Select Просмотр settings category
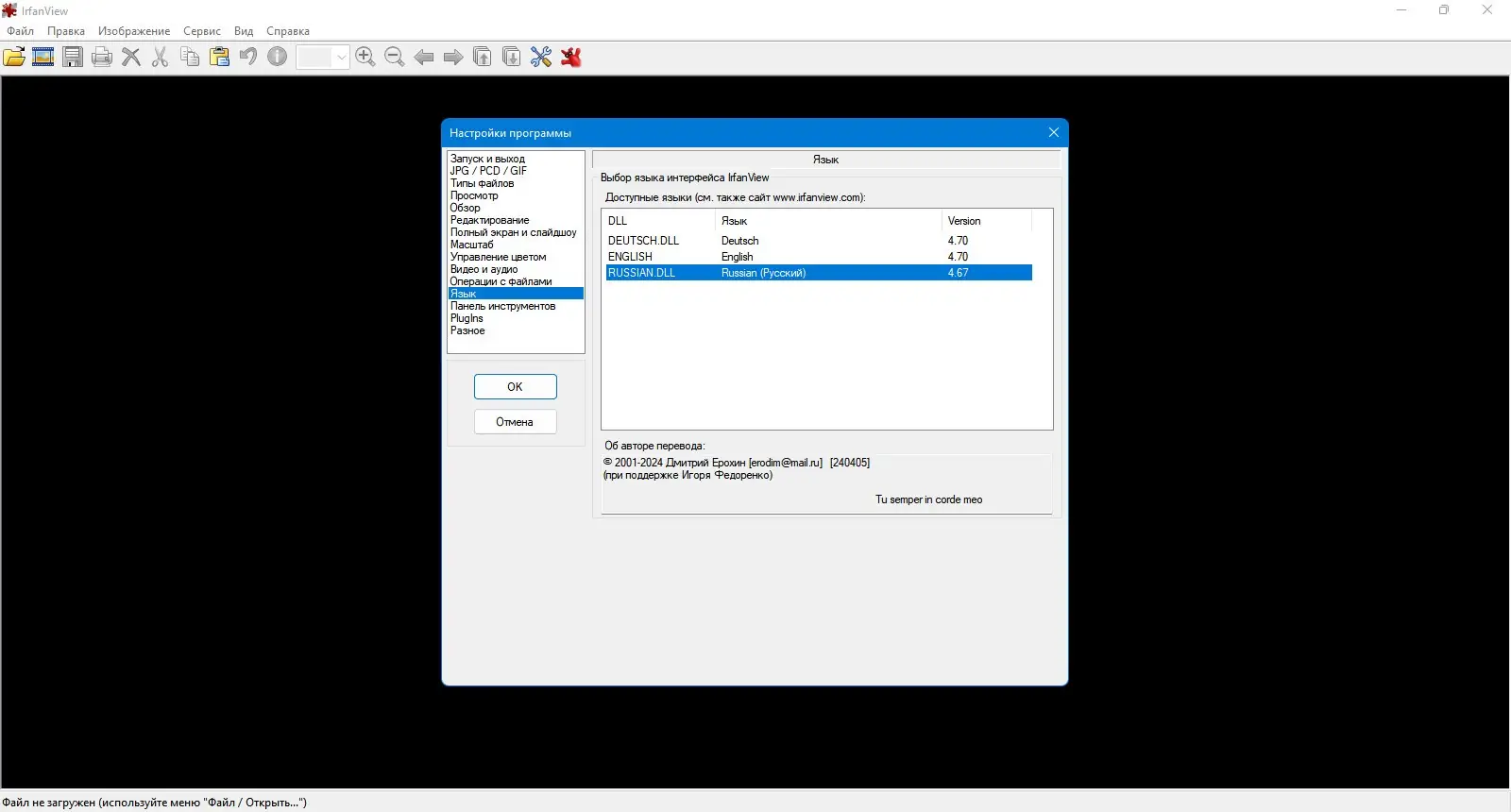 [x=516, y=195]
